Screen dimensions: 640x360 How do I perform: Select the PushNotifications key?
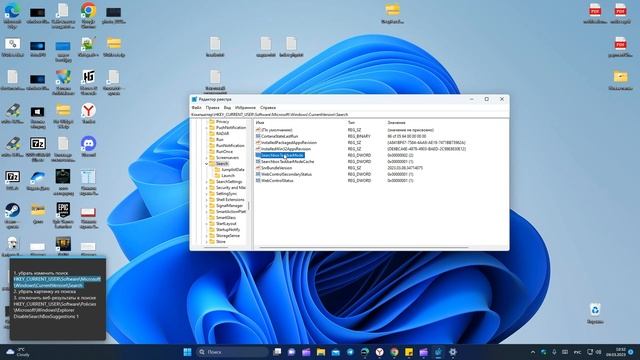[231, 128]
